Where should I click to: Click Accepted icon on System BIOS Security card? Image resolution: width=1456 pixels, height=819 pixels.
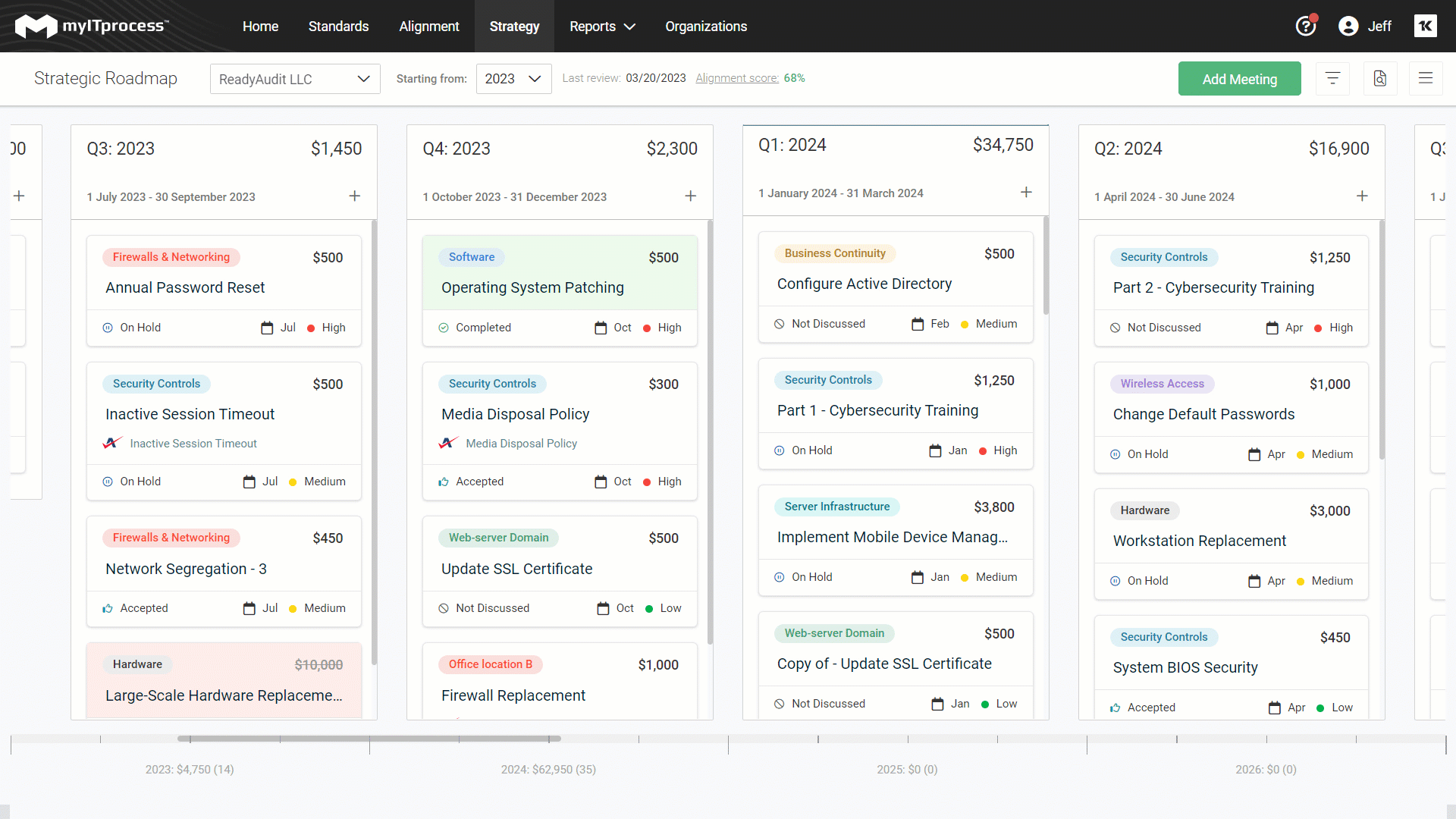click(1116, 708)
